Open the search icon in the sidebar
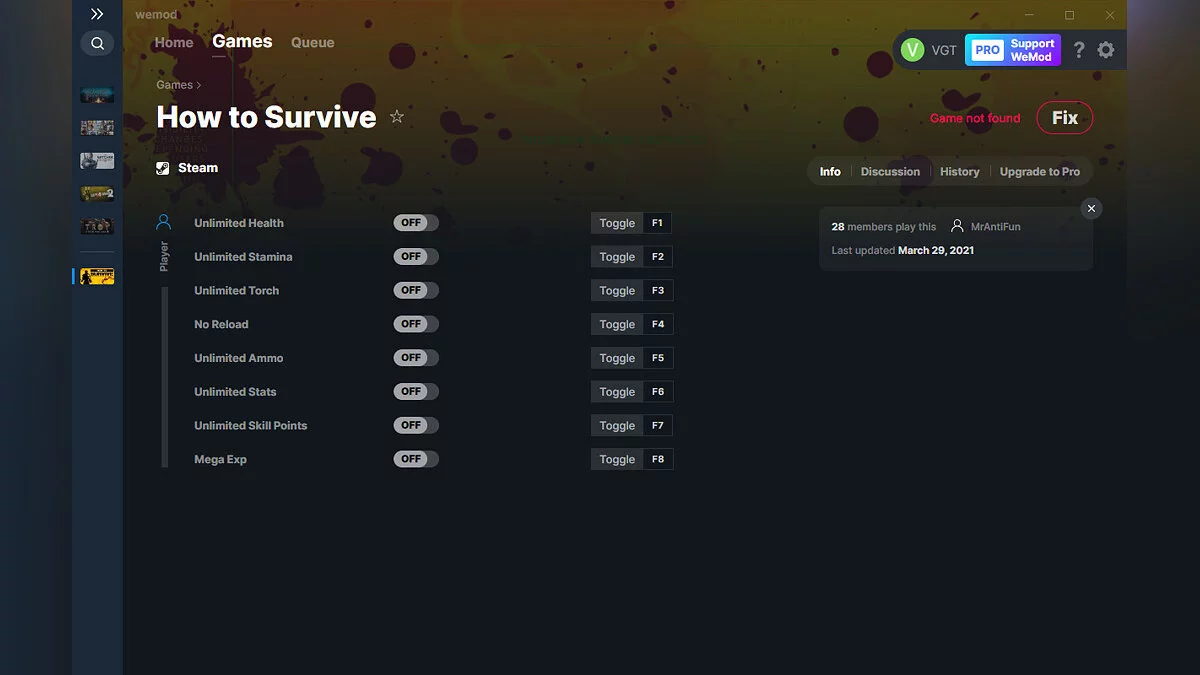The image size is (1200, 675). coord(97,43)
